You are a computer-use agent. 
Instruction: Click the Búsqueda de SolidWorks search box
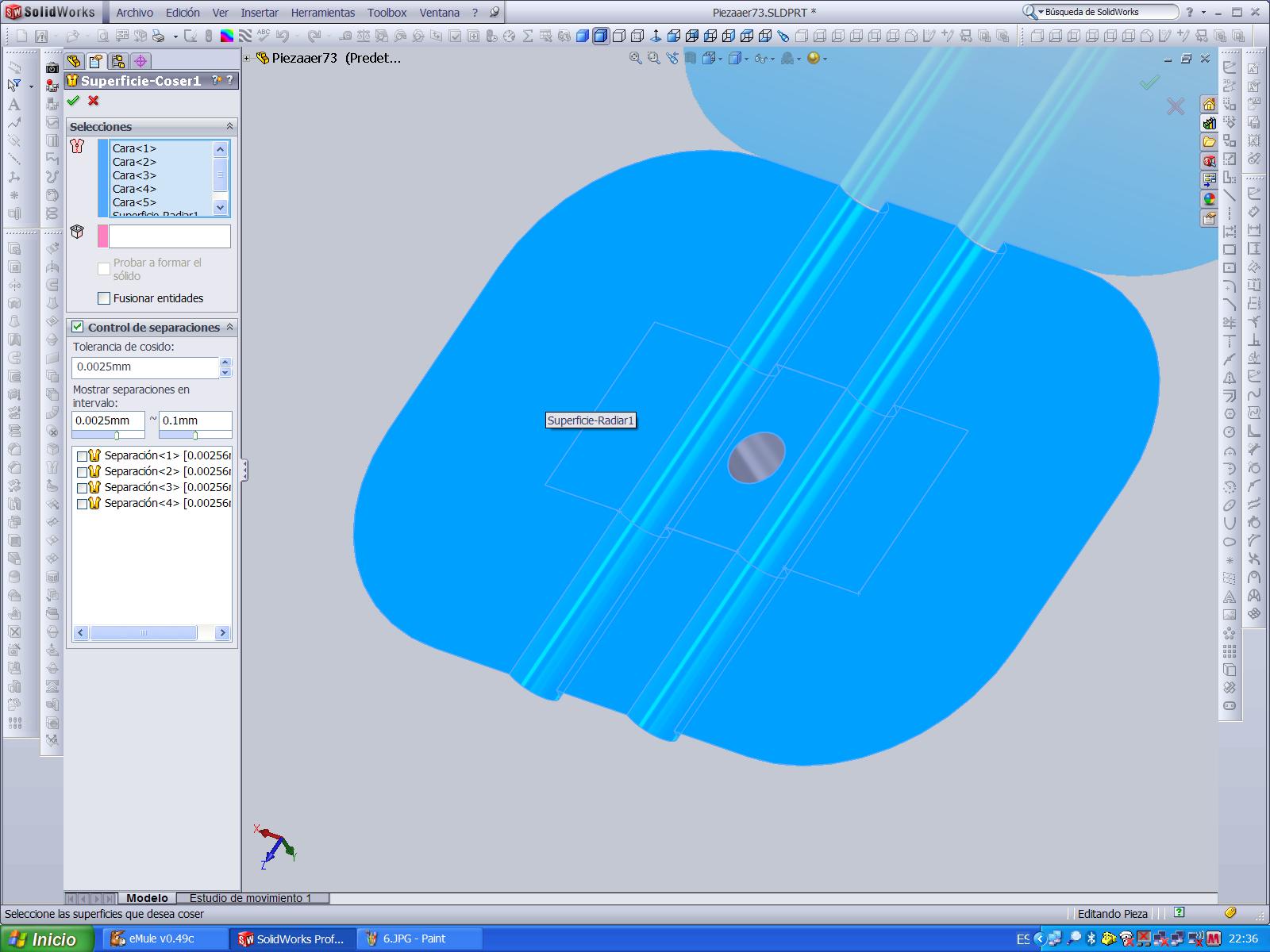coord(1109,12)
